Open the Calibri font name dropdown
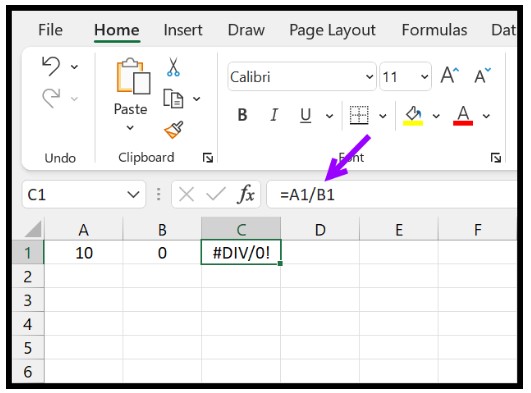531x393 pixels. (369, 77)
